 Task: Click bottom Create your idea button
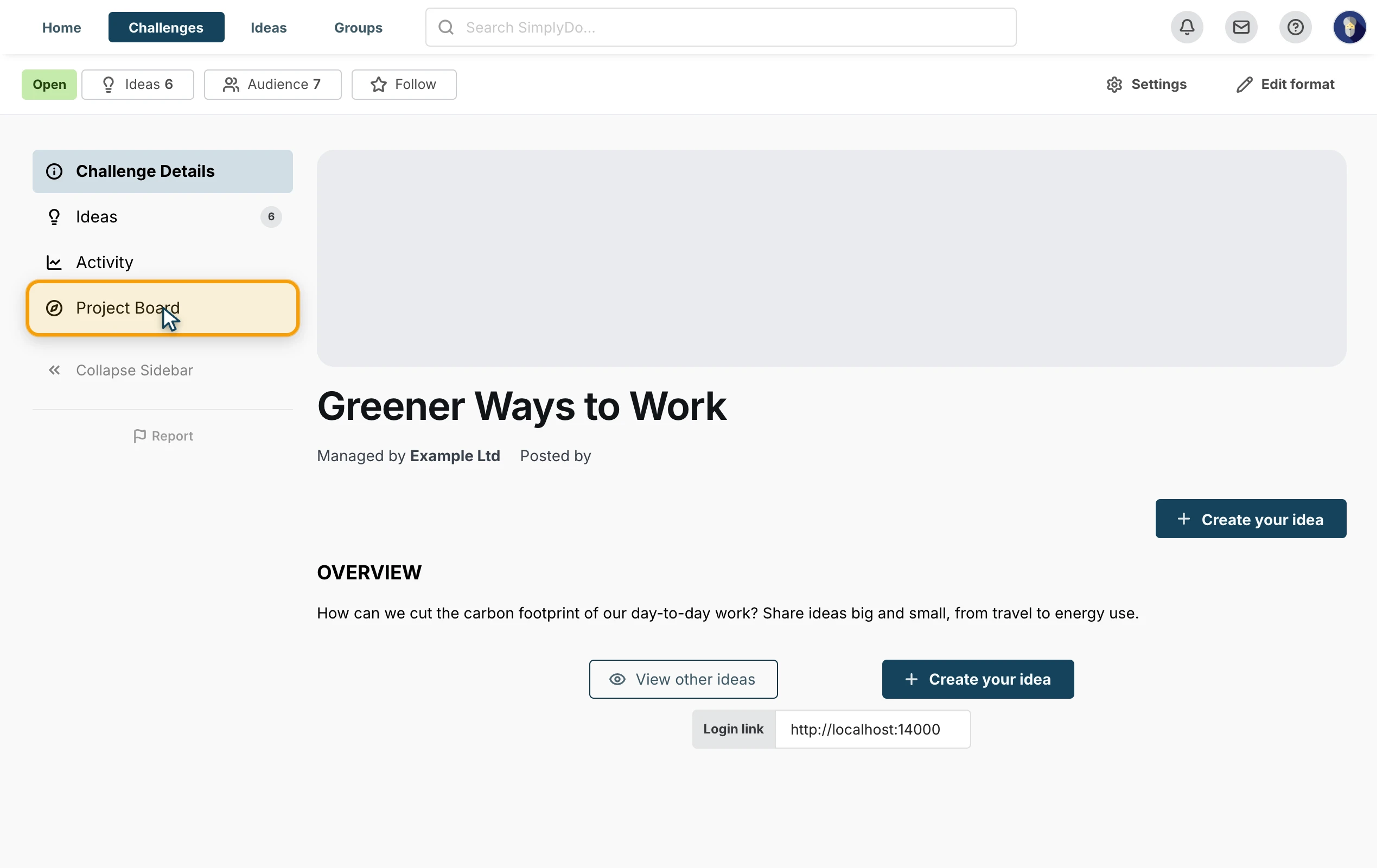[978, 679]
